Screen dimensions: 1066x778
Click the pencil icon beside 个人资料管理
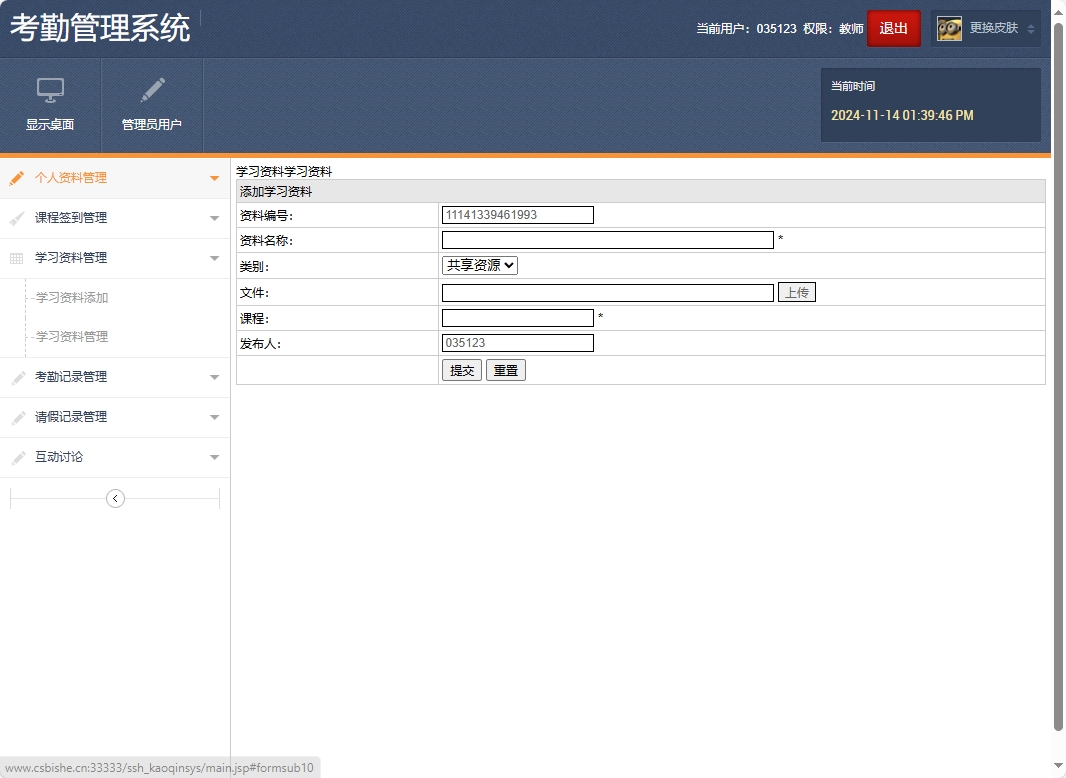pyautogui.click(x=16, y=178)
